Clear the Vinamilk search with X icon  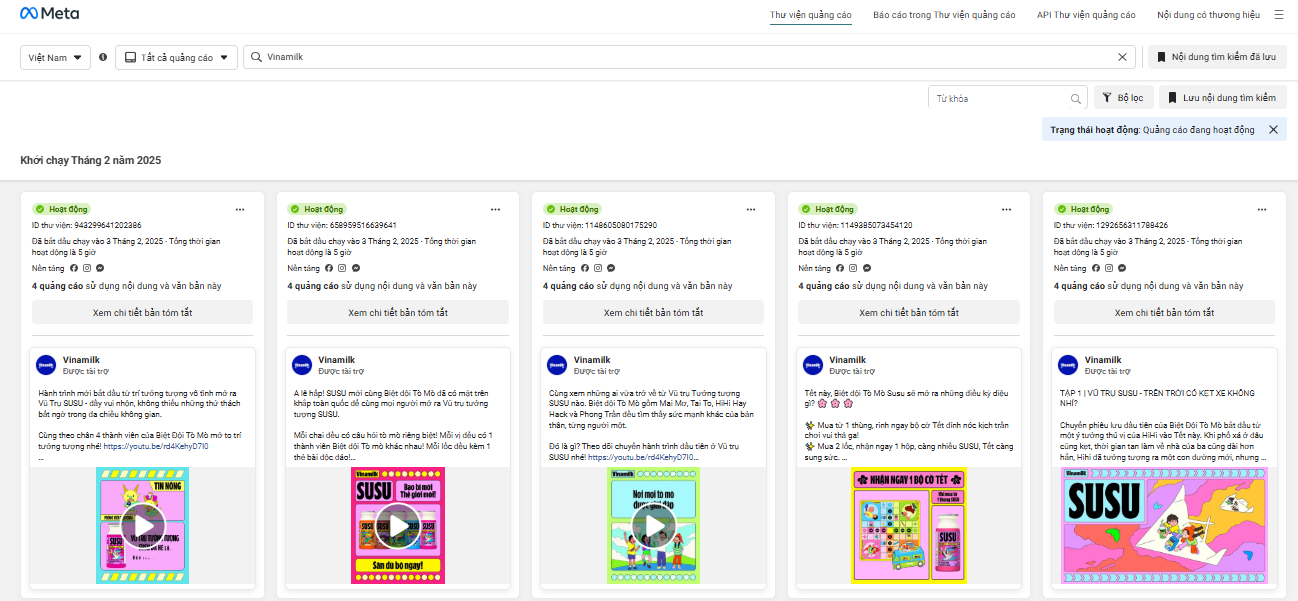(x=1122, y=57)
